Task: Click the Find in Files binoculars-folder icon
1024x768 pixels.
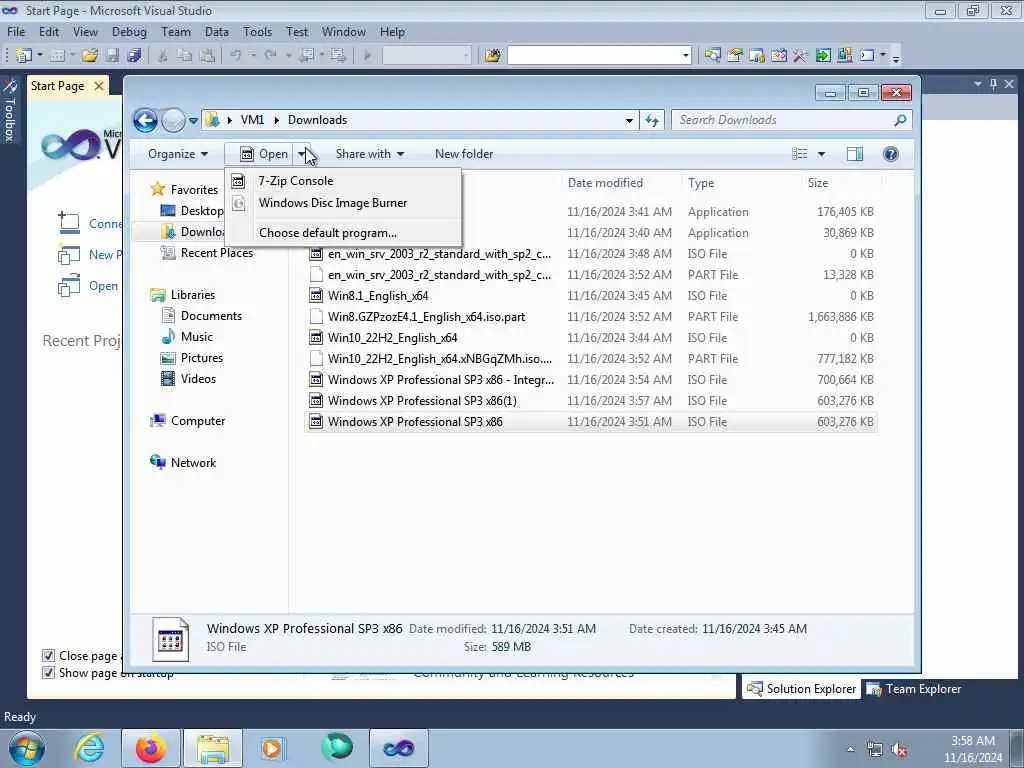Action: coord(493,56)
